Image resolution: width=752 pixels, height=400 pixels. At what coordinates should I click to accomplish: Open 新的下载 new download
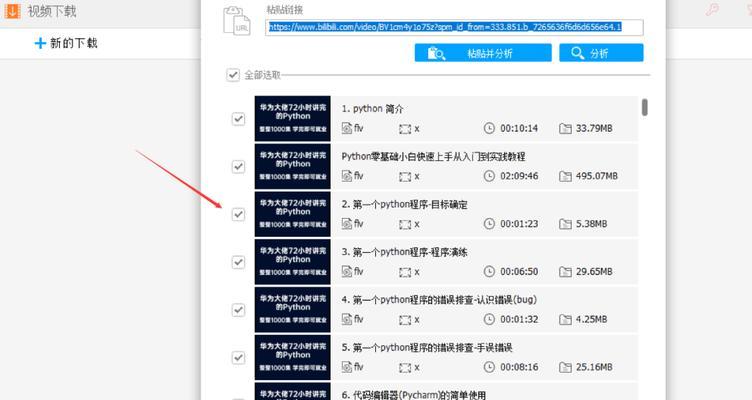click(x=66, y=43)
